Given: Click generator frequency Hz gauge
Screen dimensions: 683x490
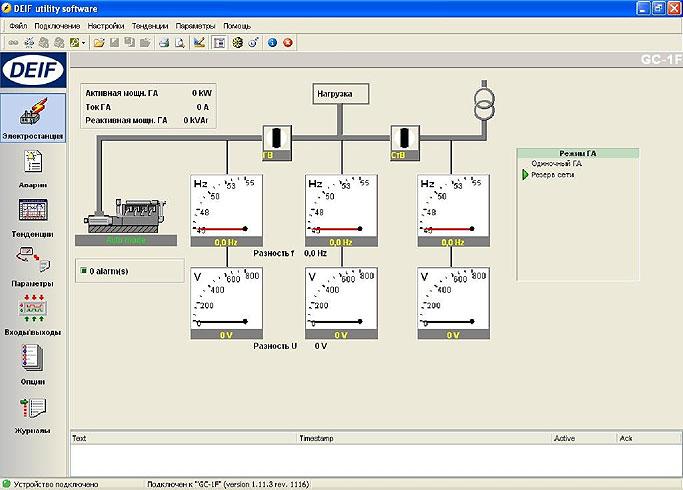Looking at the screenshot, I should [x=227, y=211].
